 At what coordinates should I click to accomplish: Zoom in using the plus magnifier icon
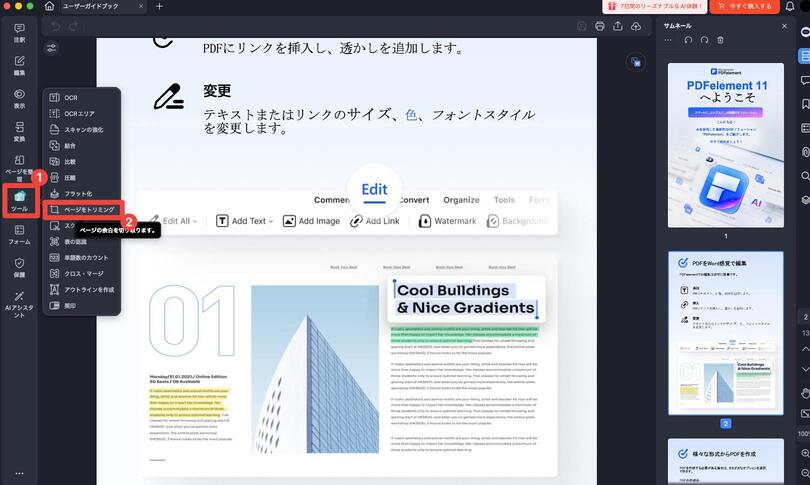point(805,453)
